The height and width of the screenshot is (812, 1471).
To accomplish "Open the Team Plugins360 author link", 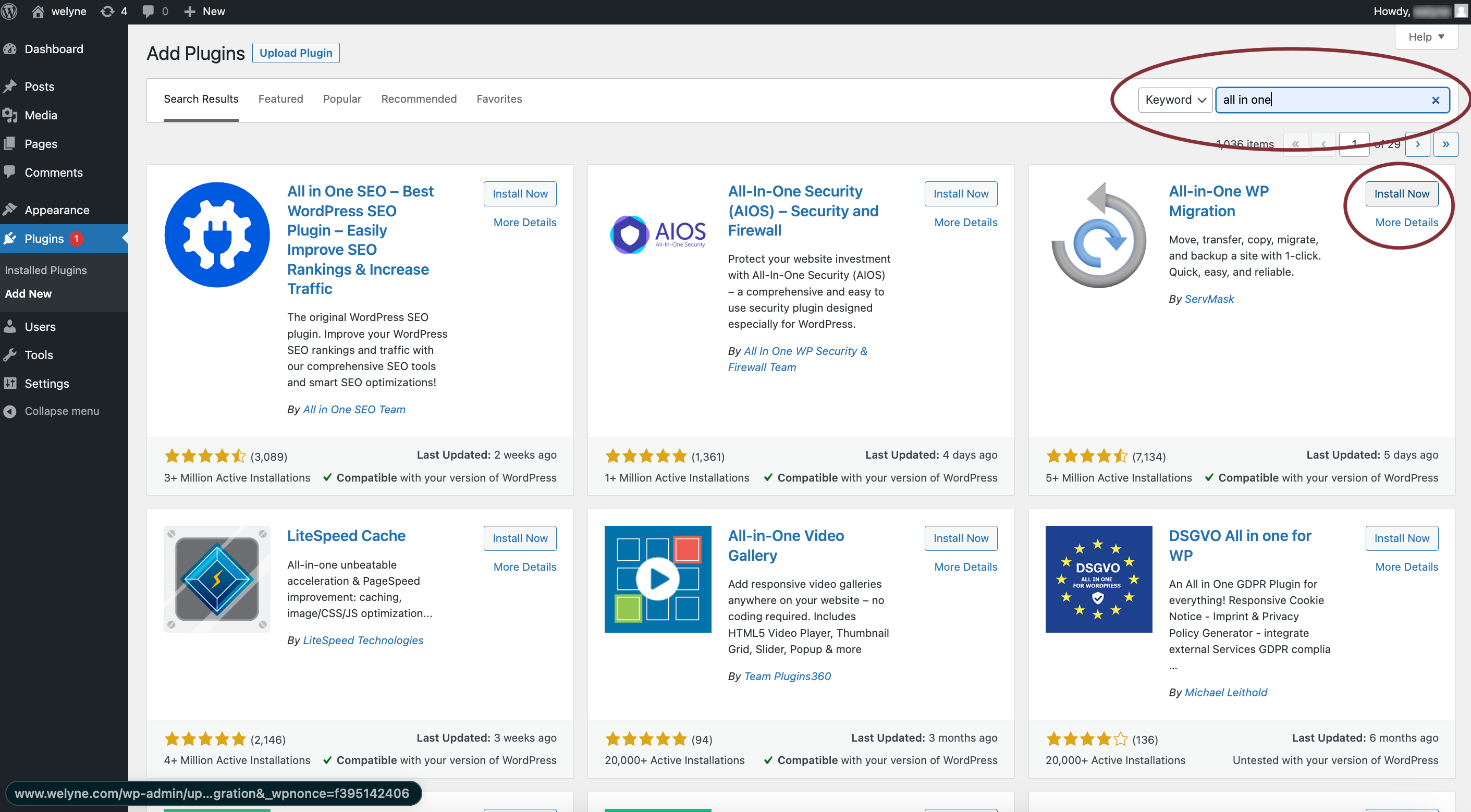I will [x=787, y=676].
